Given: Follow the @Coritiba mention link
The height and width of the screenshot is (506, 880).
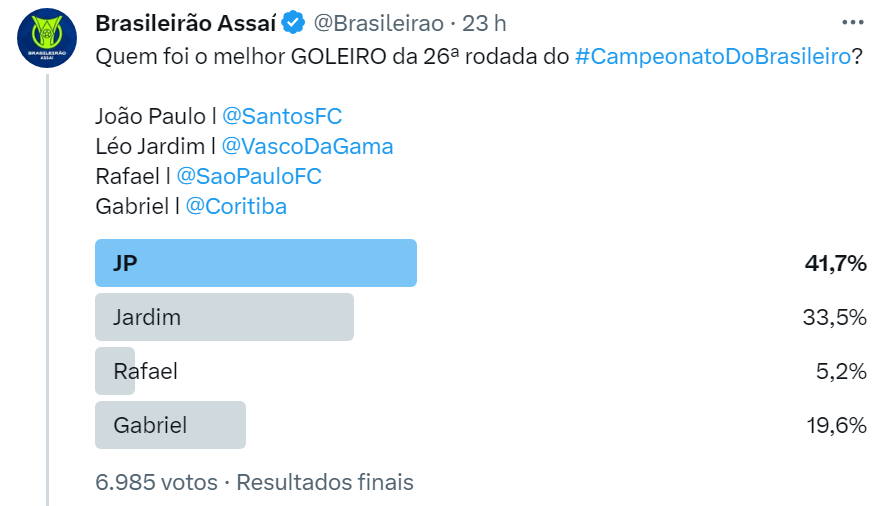Looking at the screenshot, I should 236,206.
